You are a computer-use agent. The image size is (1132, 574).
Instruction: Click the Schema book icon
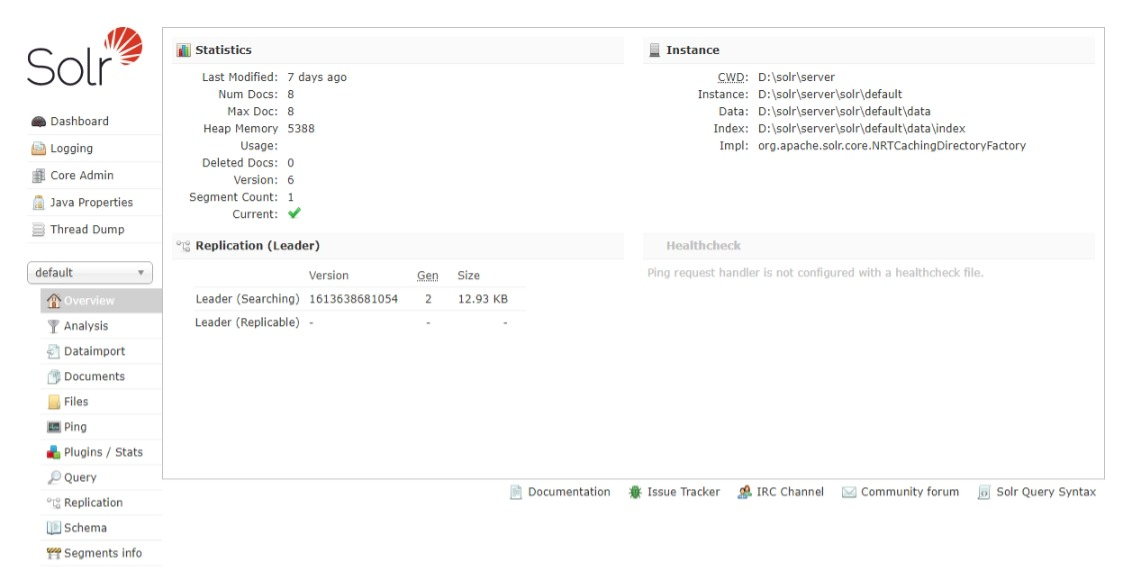[x=53, y=528]
